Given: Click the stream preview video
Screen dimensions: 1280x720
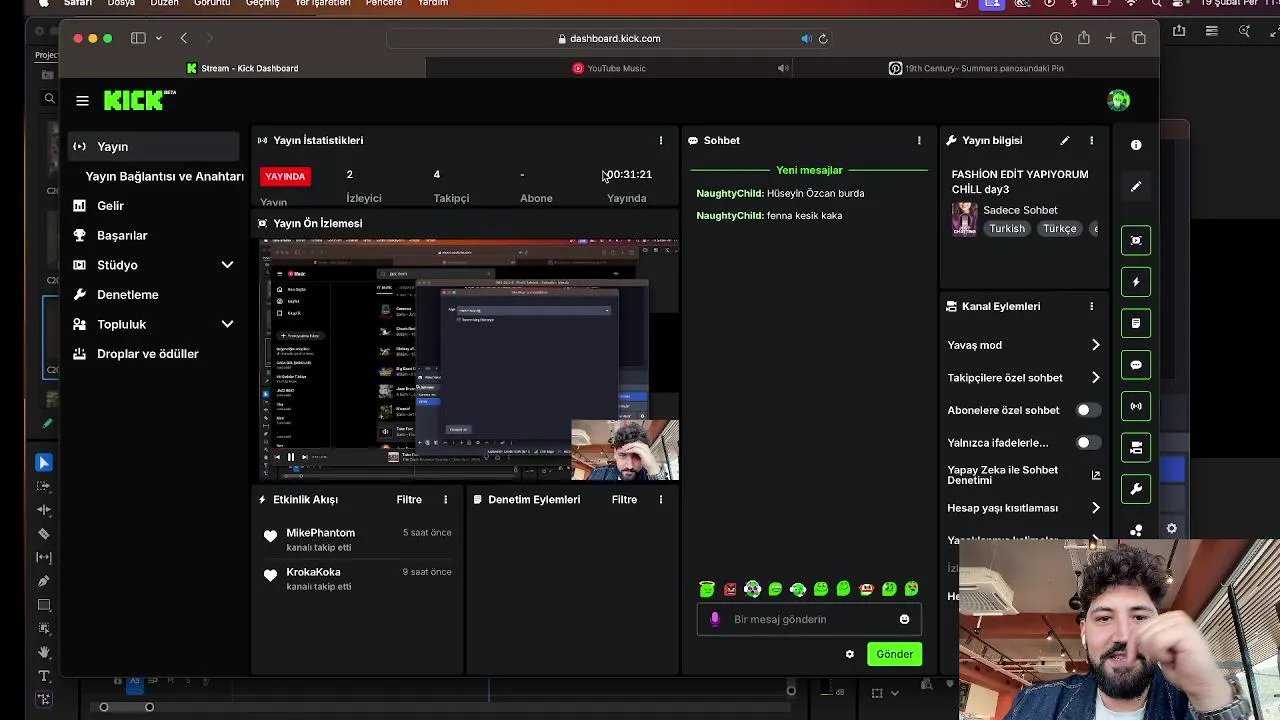Looking at the screenshot, I should (x=467, y=360).
